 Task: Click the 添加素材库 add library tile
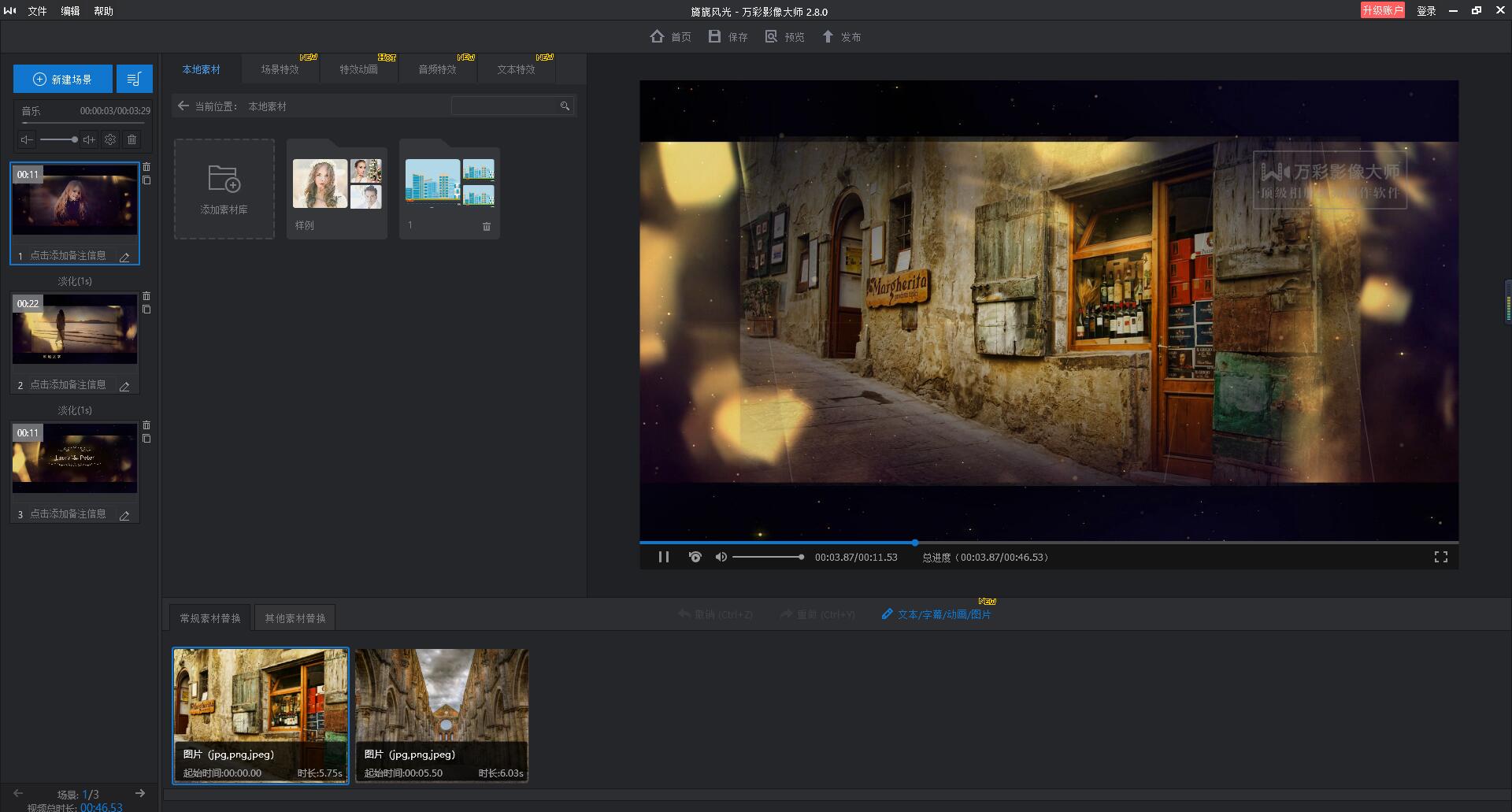(224, 189)
